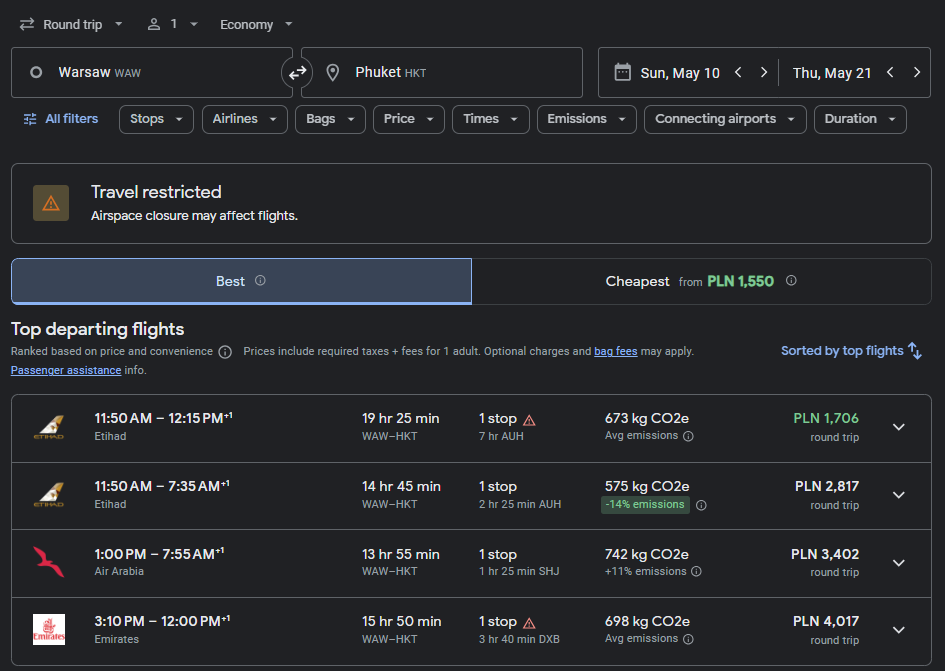Click info icon beside ranked based text

(225, 352)
